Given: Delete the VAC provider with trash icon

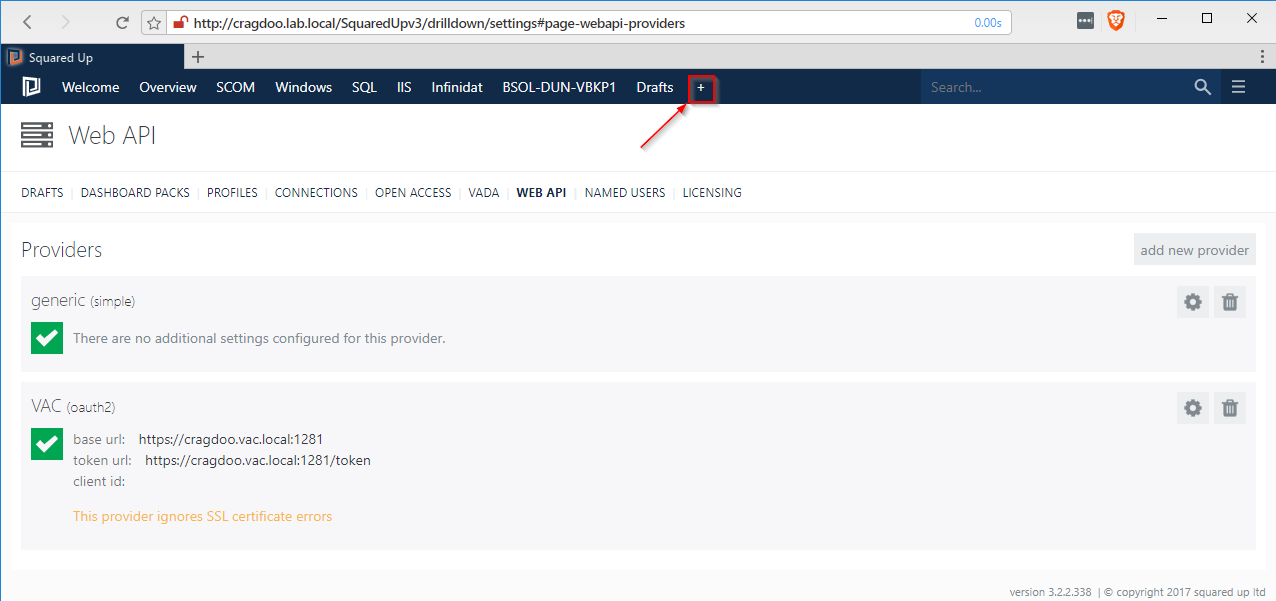Looking at the screenshot, I should (1230, 408).
